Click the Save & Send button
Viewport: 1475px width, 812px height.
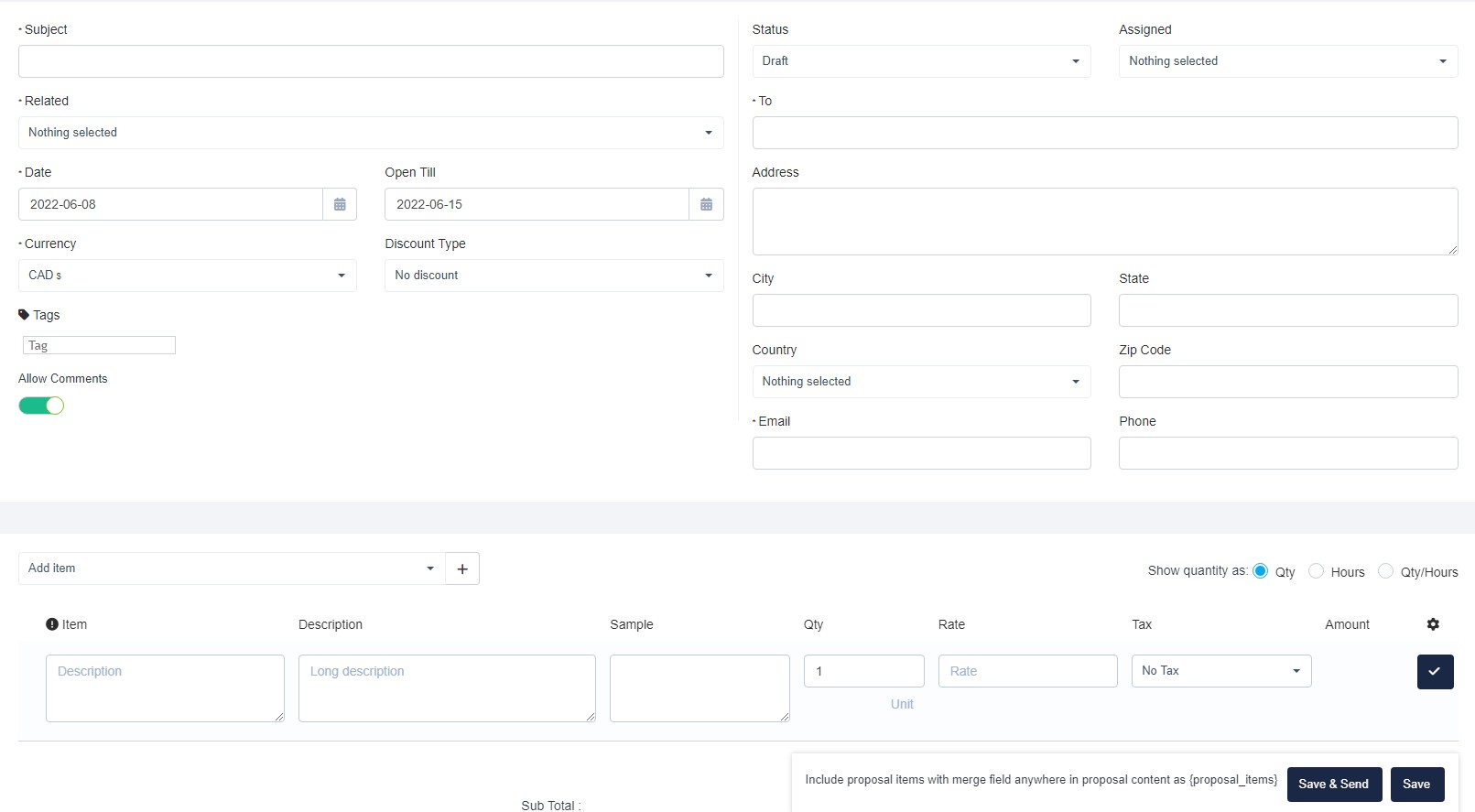[1333, 785]
